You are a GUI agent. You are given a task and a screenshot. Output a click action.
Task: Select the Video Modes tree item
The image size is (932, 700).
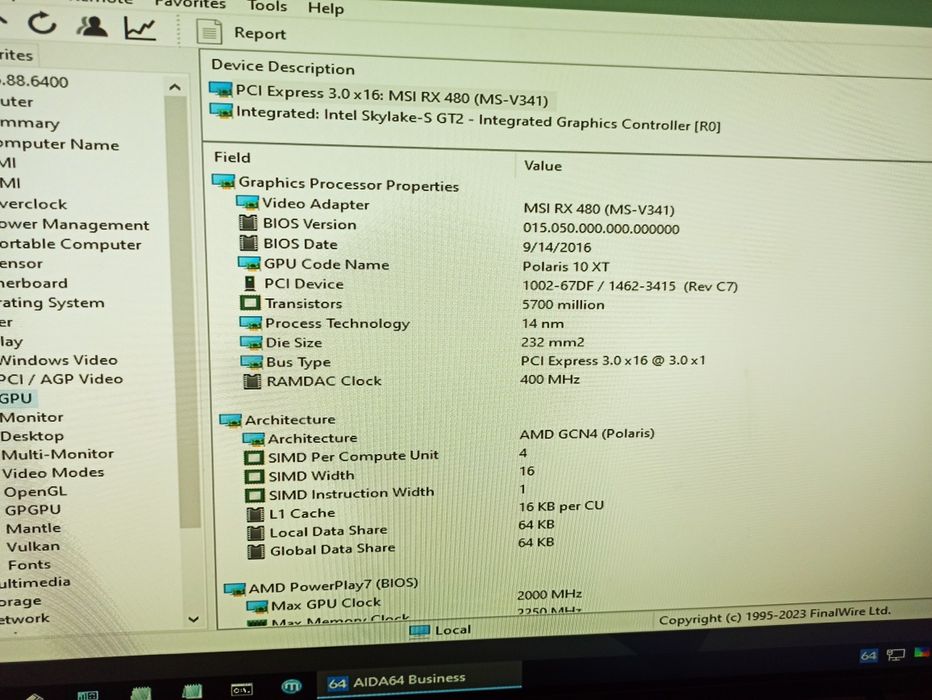tap(53, 473)
